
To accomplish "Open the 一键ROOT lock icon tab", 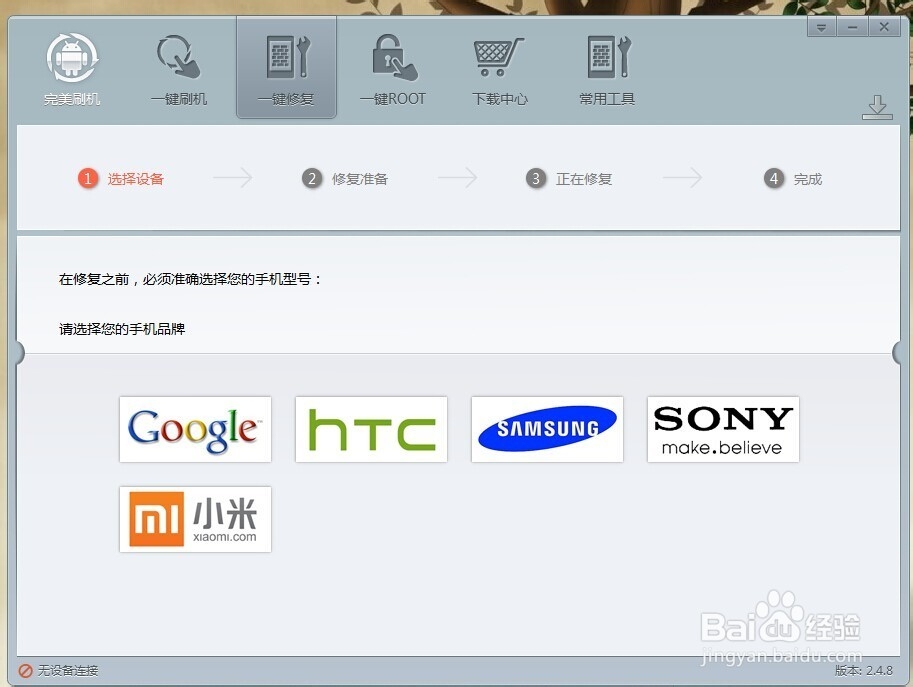I will tap(393, 69).
